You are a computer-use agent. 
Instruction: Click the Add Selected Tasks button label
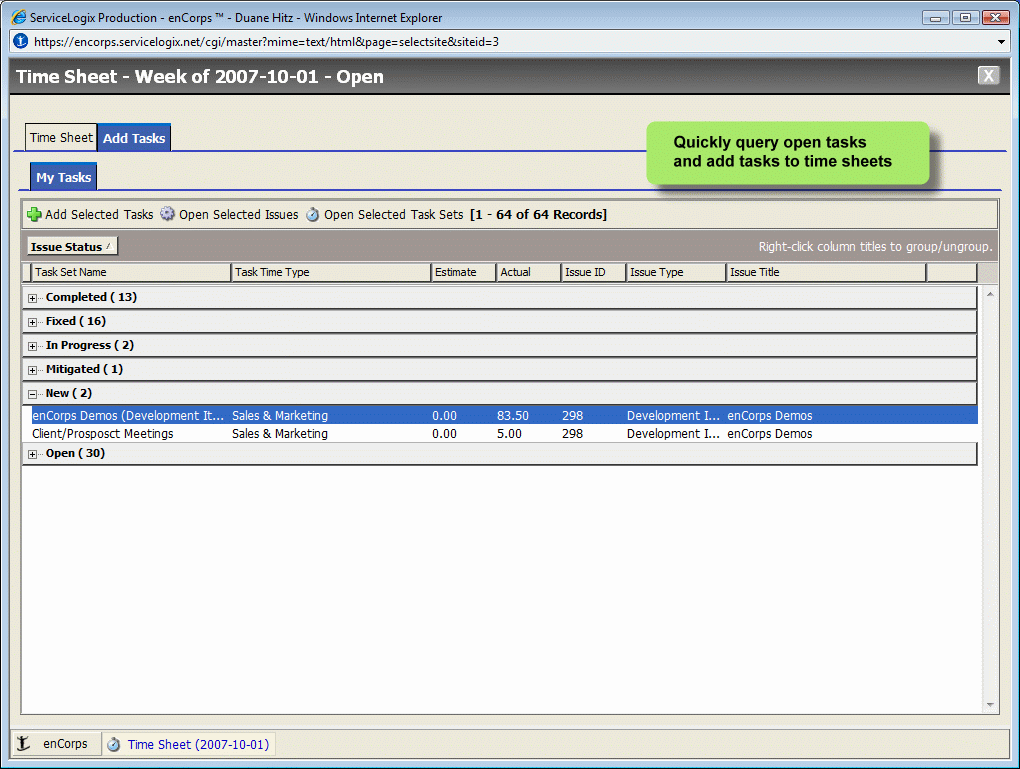99,215
